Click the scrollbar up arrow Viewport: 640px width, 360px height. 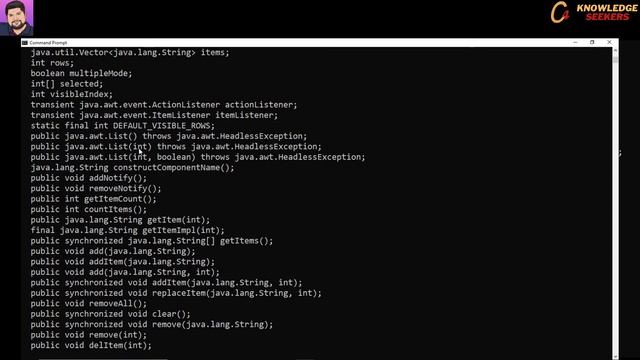(x=615, y=50)
